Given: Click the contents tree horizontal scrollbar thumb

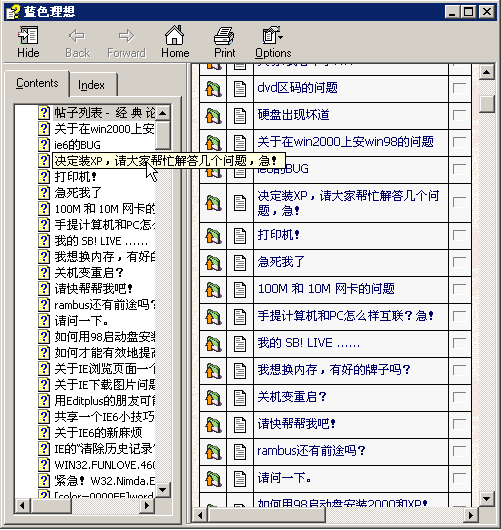Looking at the screenshot, I should (51, 506).
